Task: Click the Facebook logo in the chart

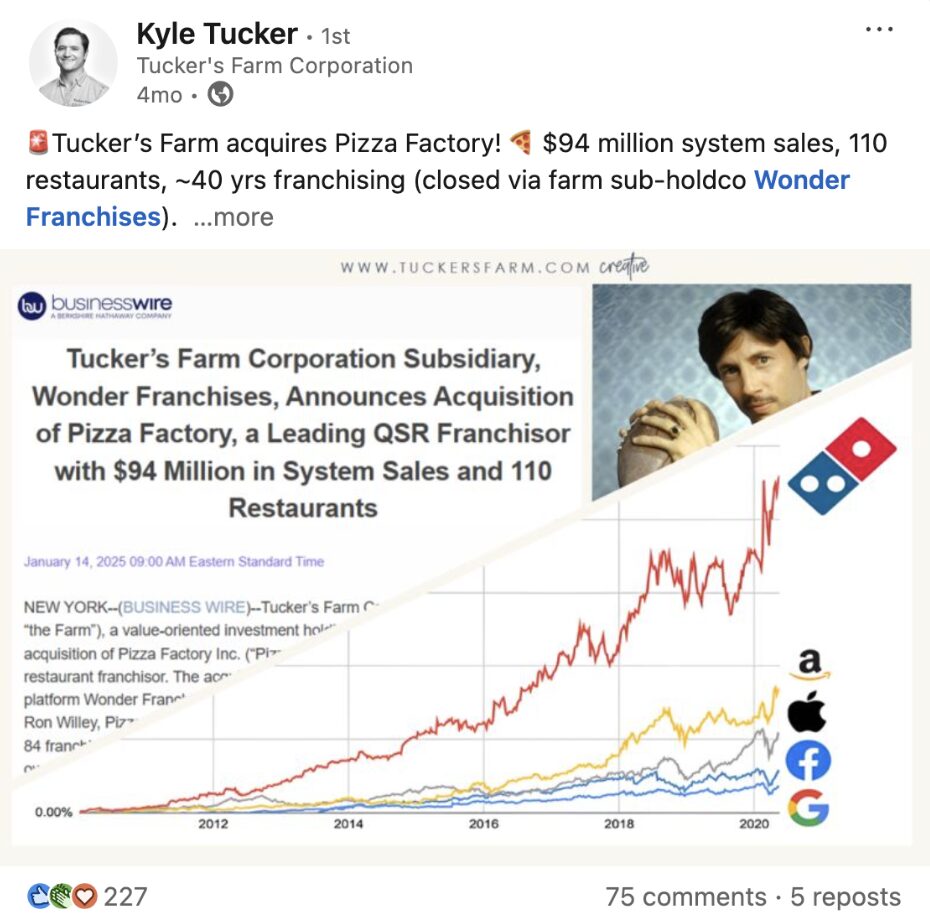Action: pyautogui.click(x=808, y=762)
